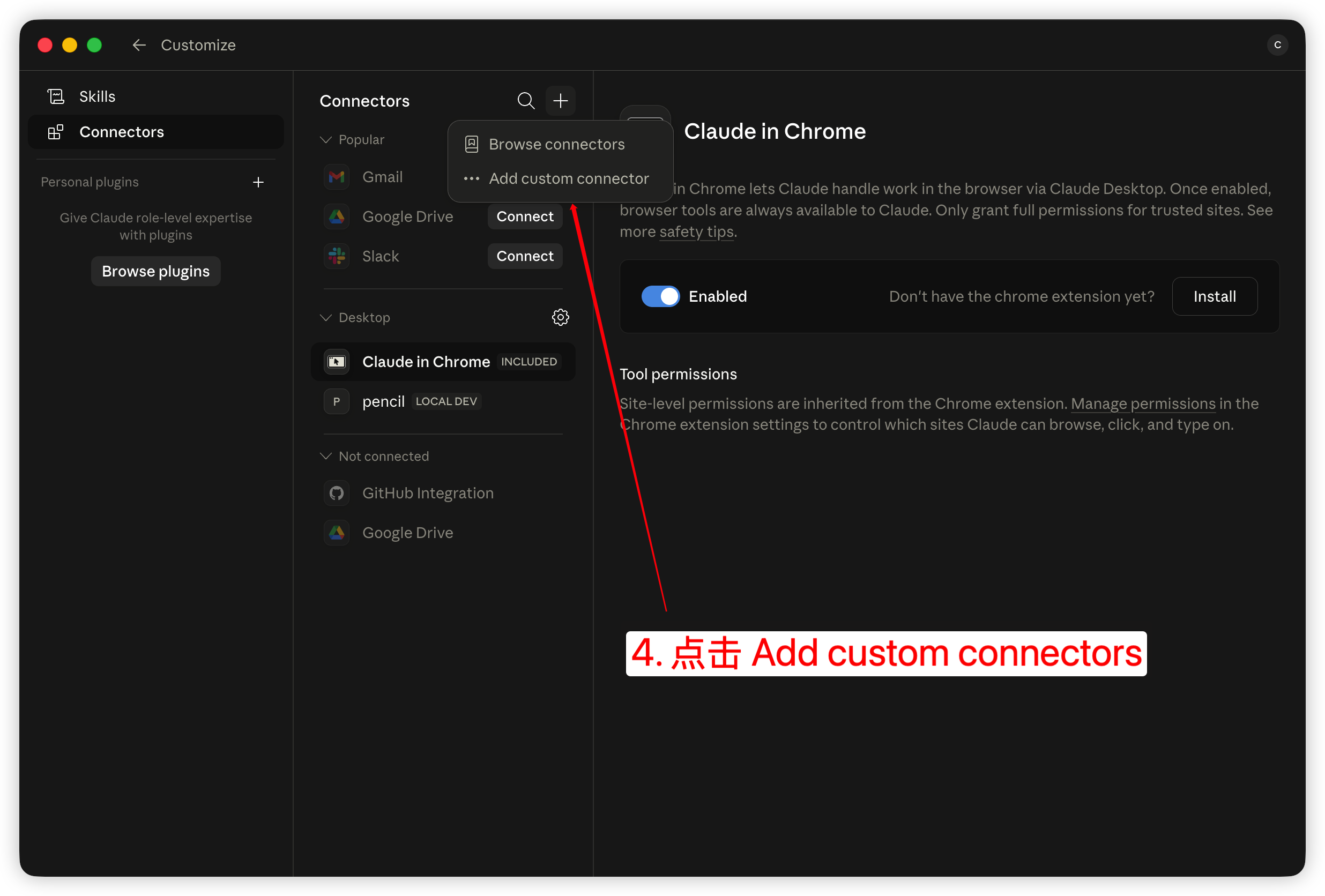Click the macOS green fullscreen window button
The image size is (1325, 896).
pyautogui.click(x=94, y=45)
